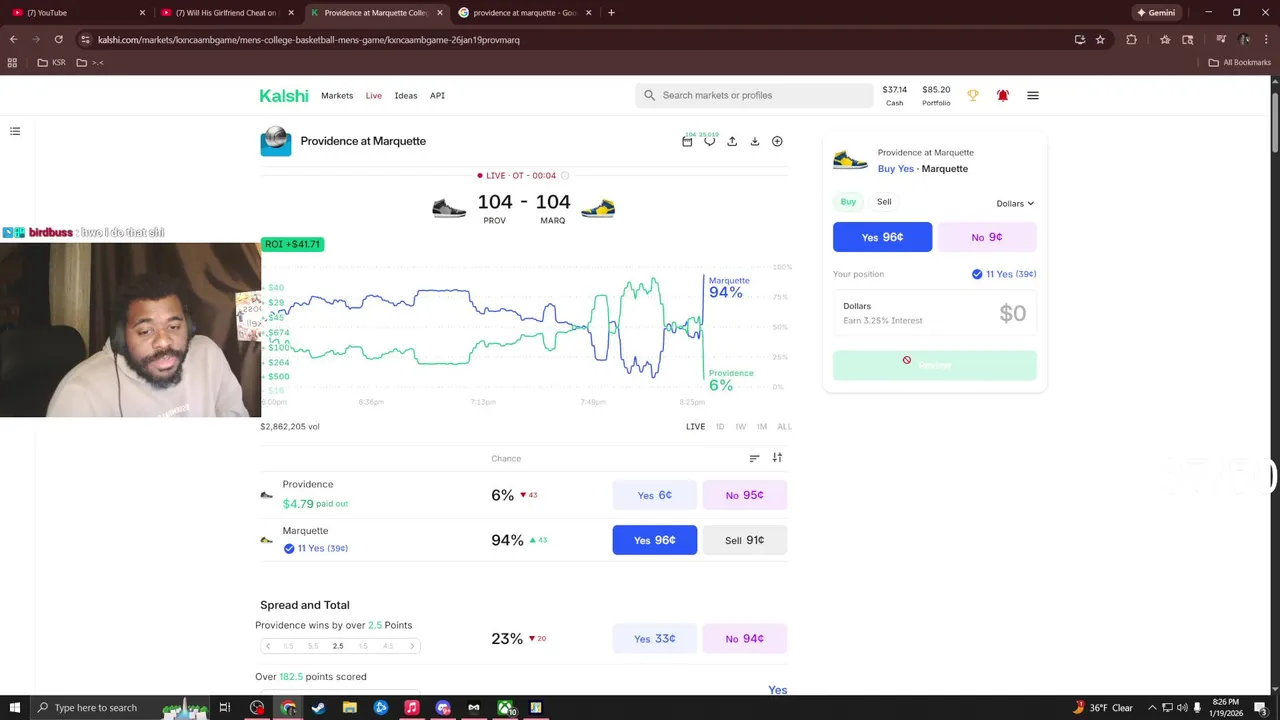Click the Providence row name
Screen dimensions: 1280x720
pyautogui.click(x=308, y=484)
